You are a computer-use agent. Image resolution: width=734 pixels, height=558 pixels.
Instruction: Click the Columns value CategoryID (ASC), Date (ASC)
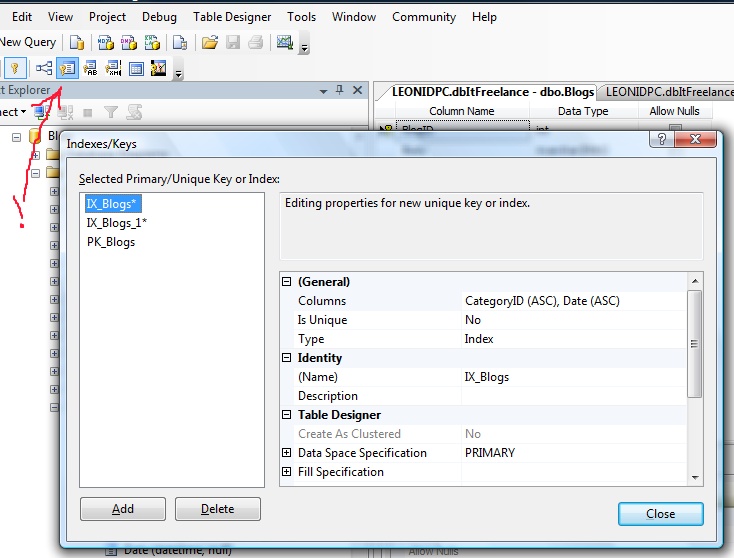click(x=574, y=301)
